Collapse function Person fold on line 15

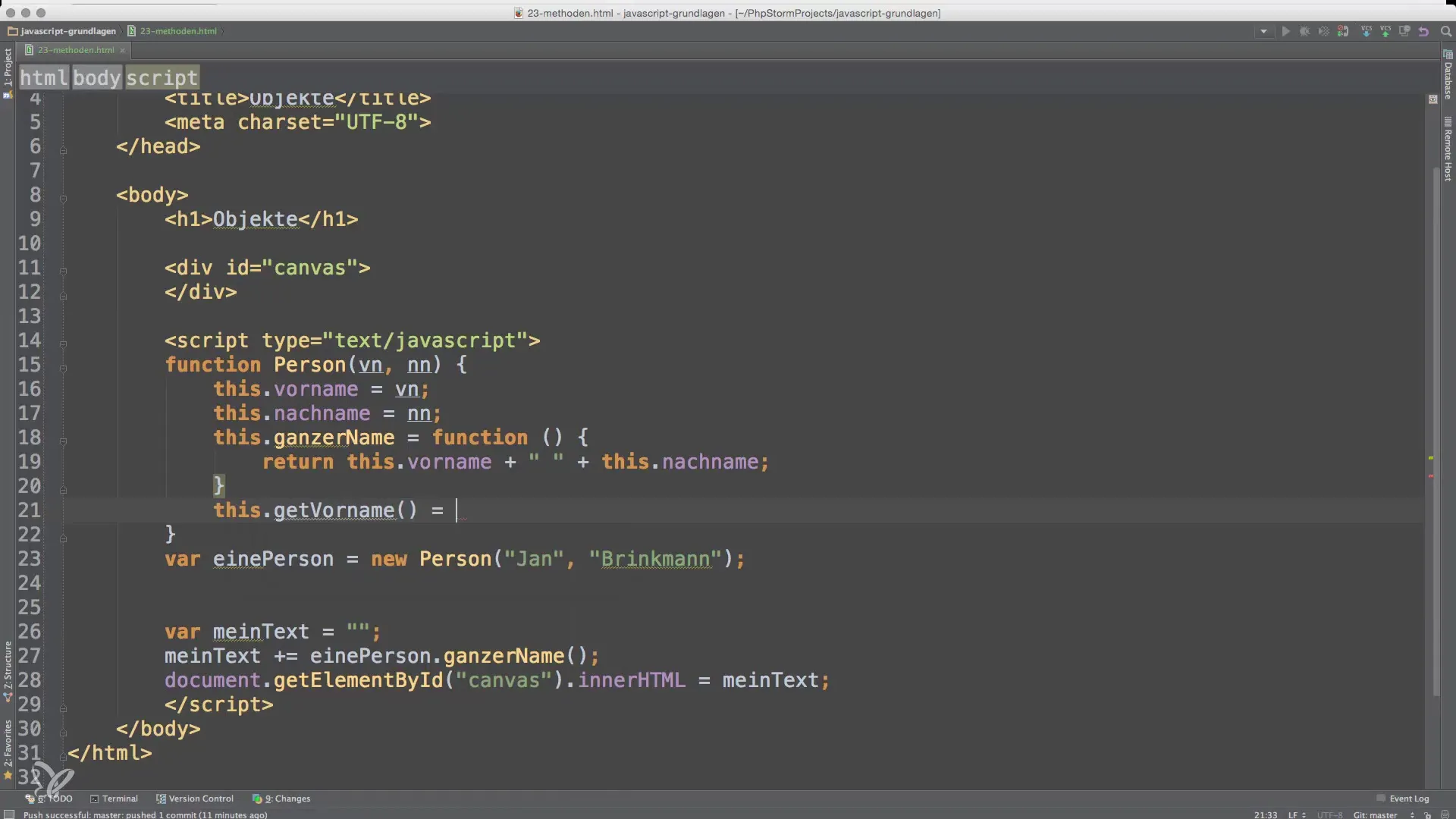[63, 369]
